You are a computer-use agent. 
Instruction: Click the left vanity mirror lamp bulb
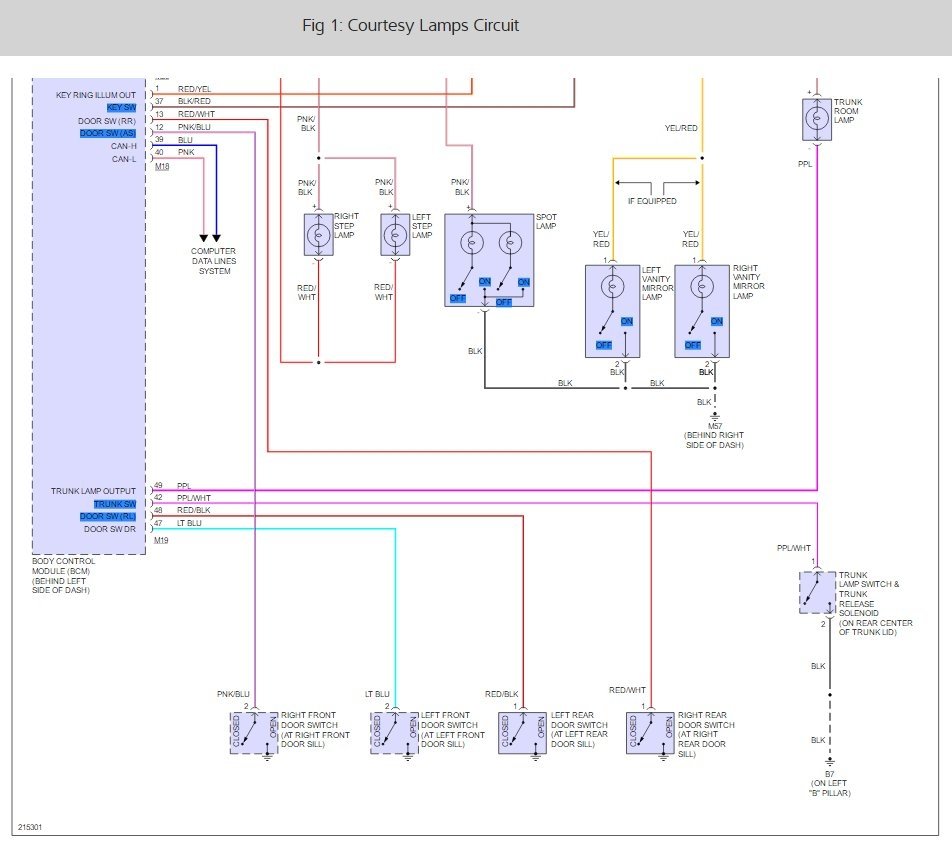pyautogui.click(x=612, y=288)
